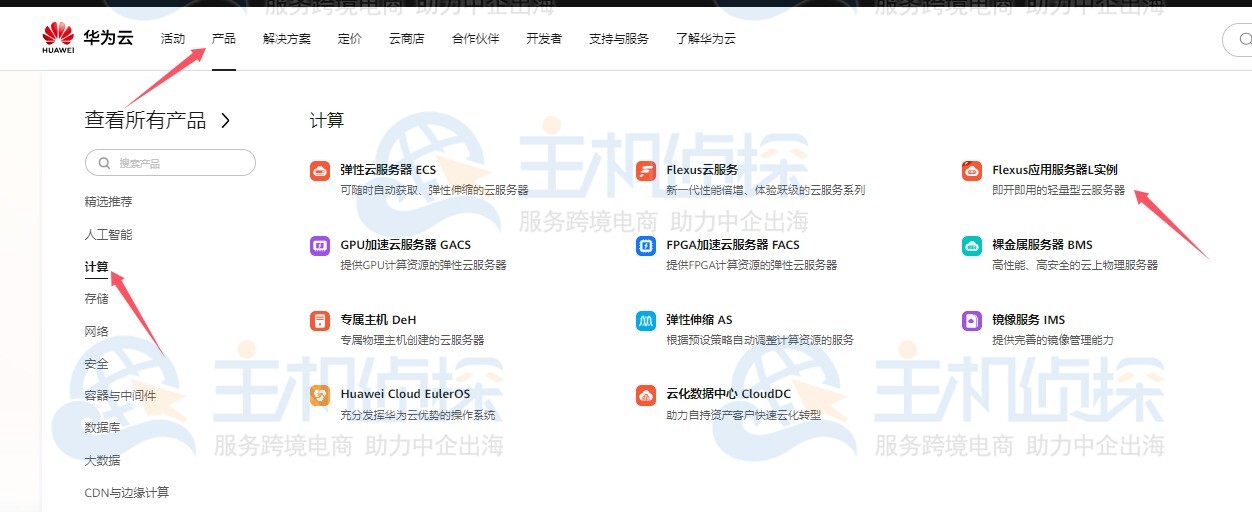Select the 容器与中间件 category
Image resolution: width=1252 pixels, height=512 pixels.
[x=121, y=396]
